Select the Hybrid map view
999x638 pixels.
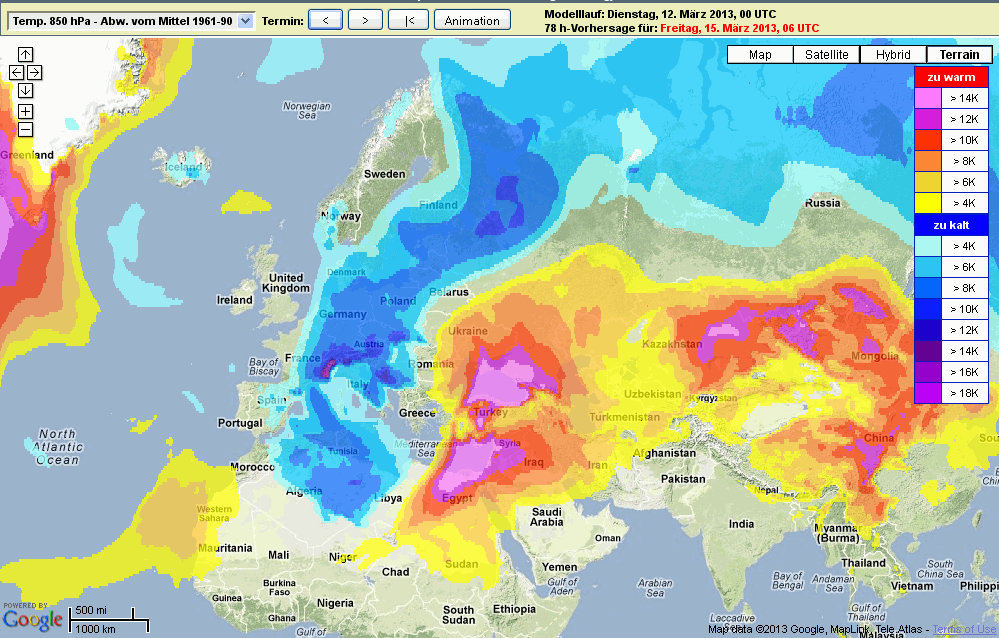[x=893, y=55]
